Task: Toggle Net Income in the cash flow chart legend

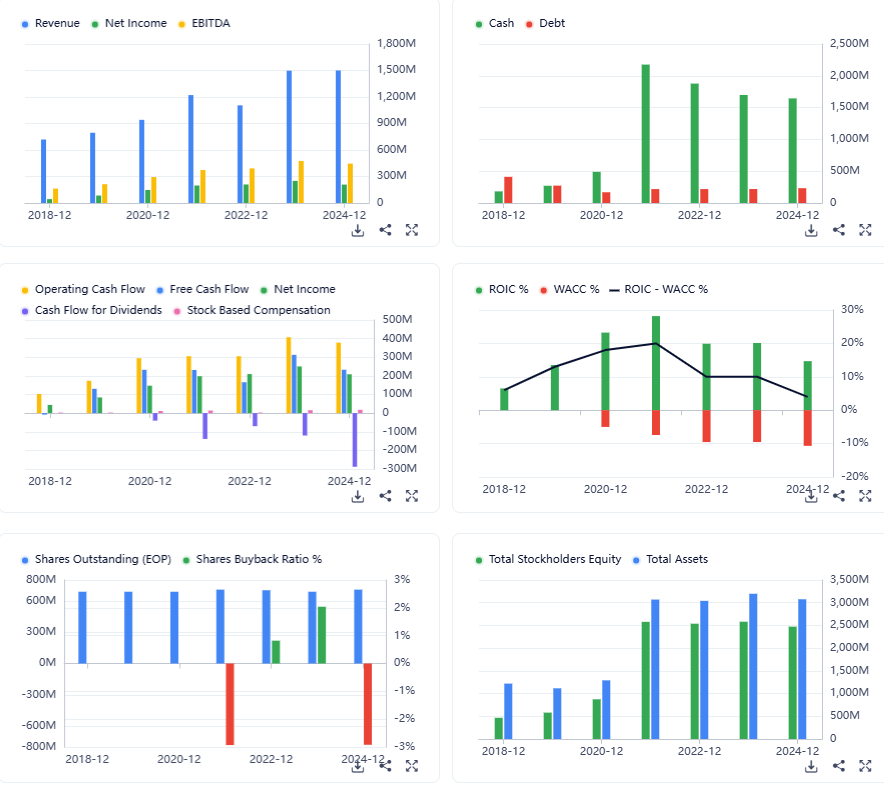Action: pyautogui.click(x=298, y=290)
